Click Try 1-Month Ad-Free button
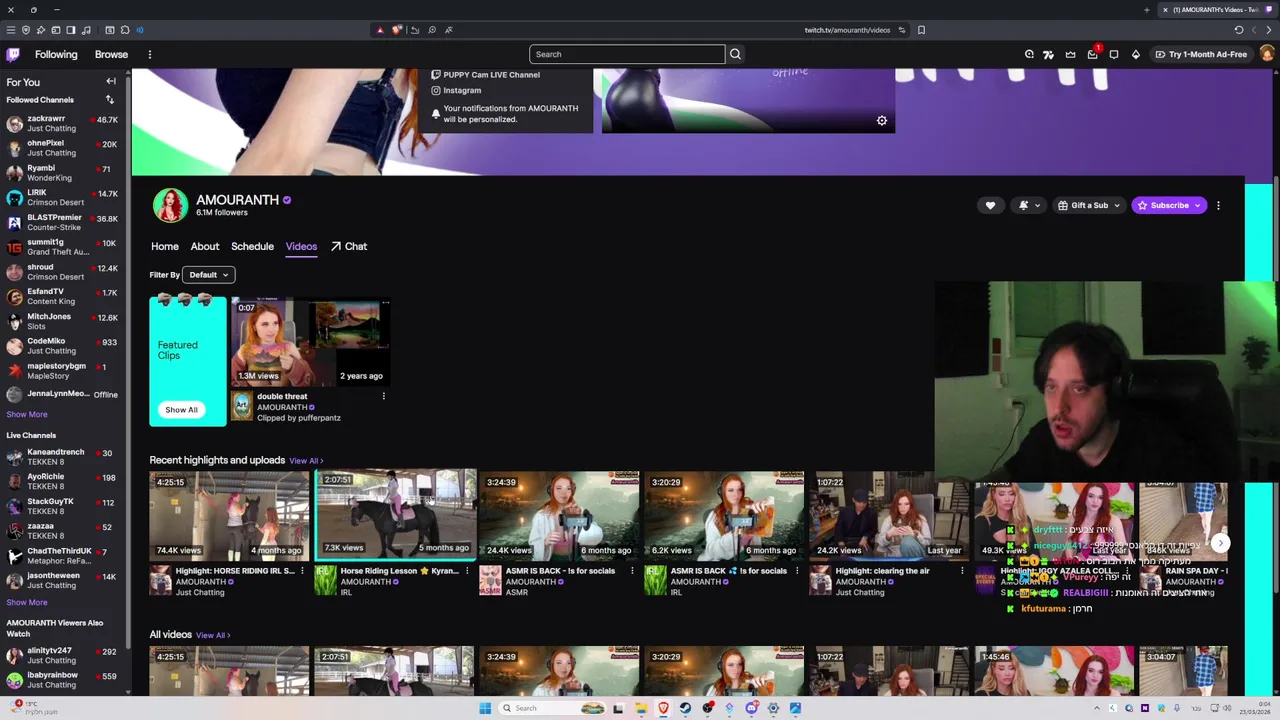Screen dimensions: 1280x720 (1201, 54)
